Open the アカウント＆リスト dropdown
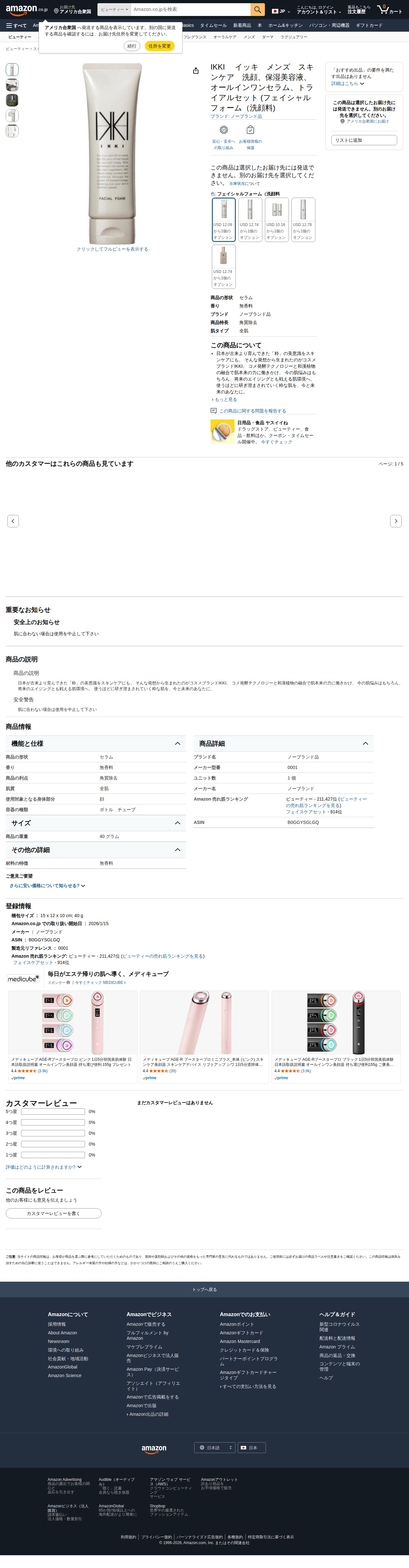The image size is (409, 1568). (318, 10)
